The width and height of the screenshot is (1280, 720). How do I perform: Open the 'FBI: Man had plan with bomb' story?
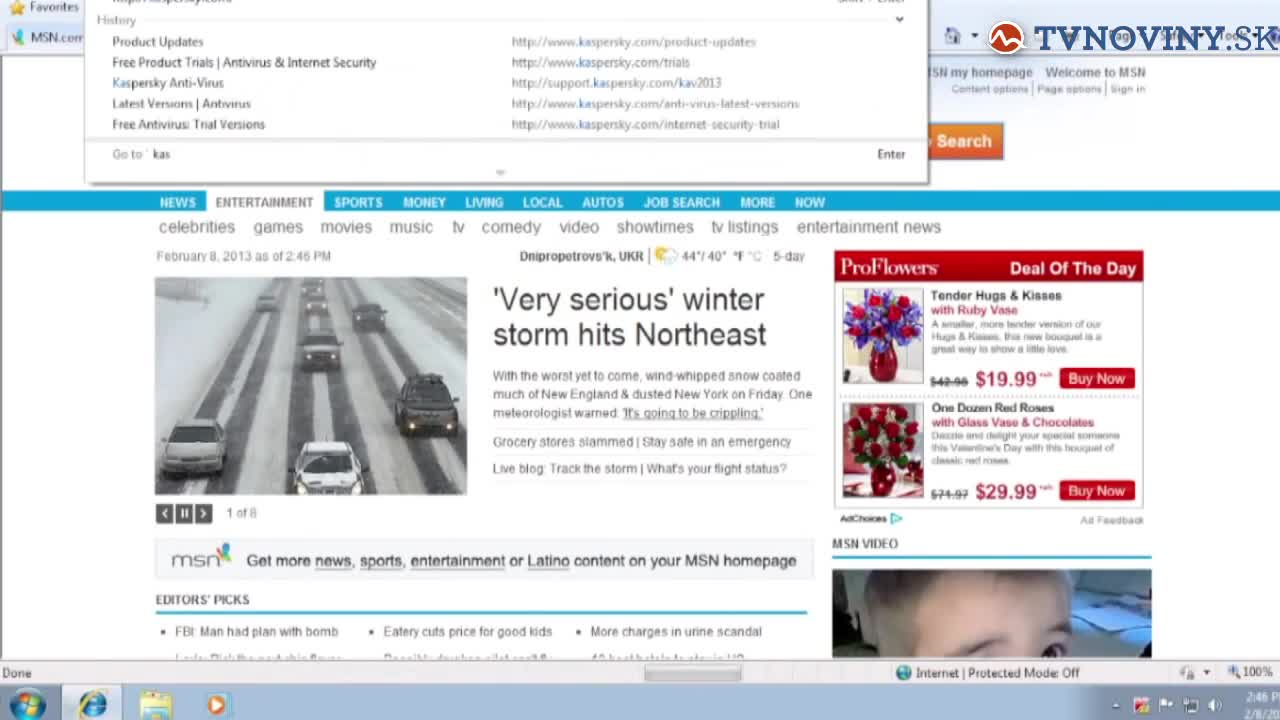(x=257, y=632)
